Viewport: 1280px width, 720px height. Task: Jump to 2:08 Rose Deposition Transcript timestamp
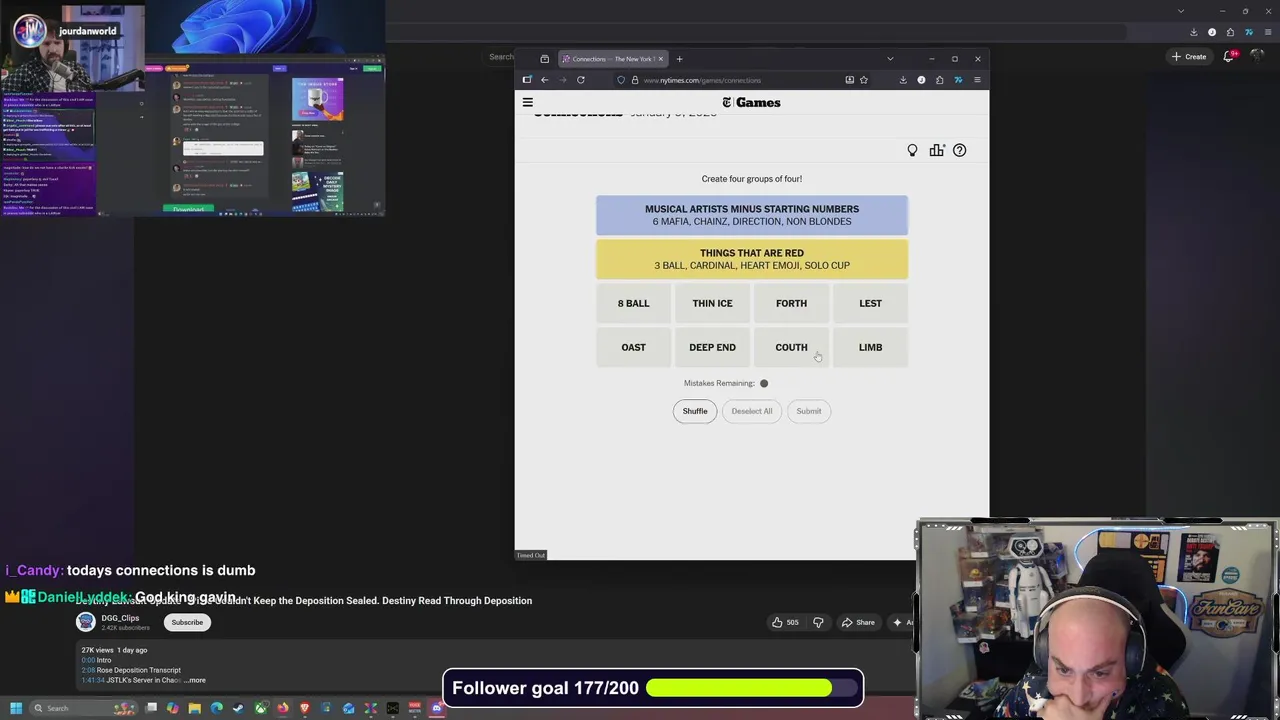pos(89,670)
